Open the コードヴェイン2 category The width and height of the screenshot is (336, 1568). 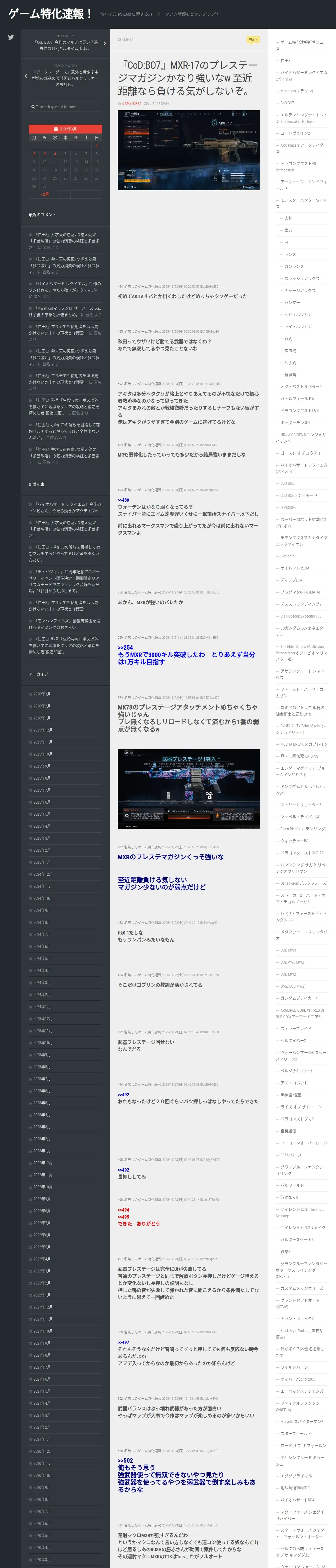tap(295, 133)
